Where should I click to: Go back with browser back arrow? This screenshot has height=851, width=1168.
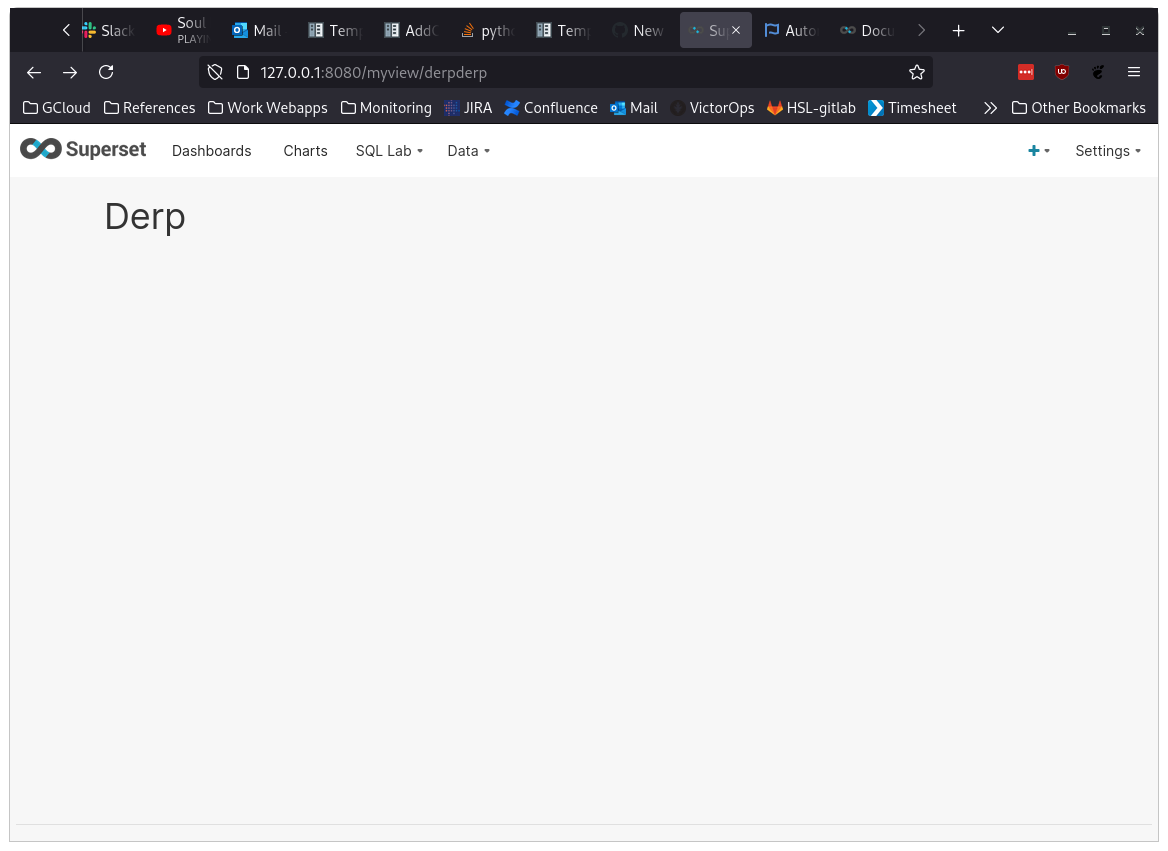(34, 72)
